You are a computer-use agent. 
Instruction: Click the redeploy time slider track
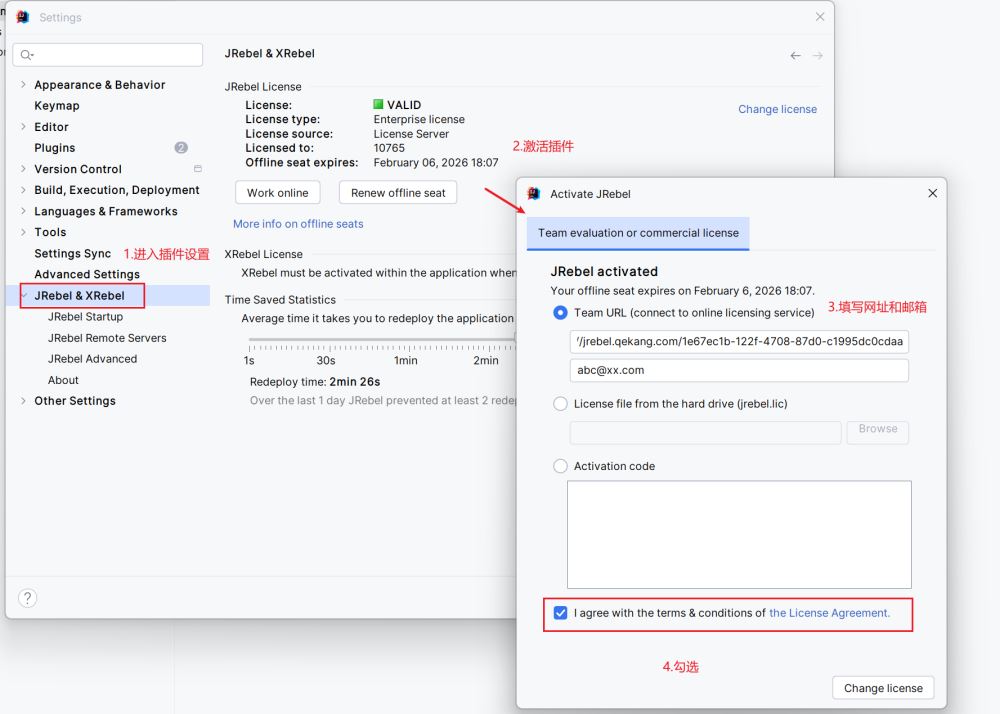click(381, 339)
